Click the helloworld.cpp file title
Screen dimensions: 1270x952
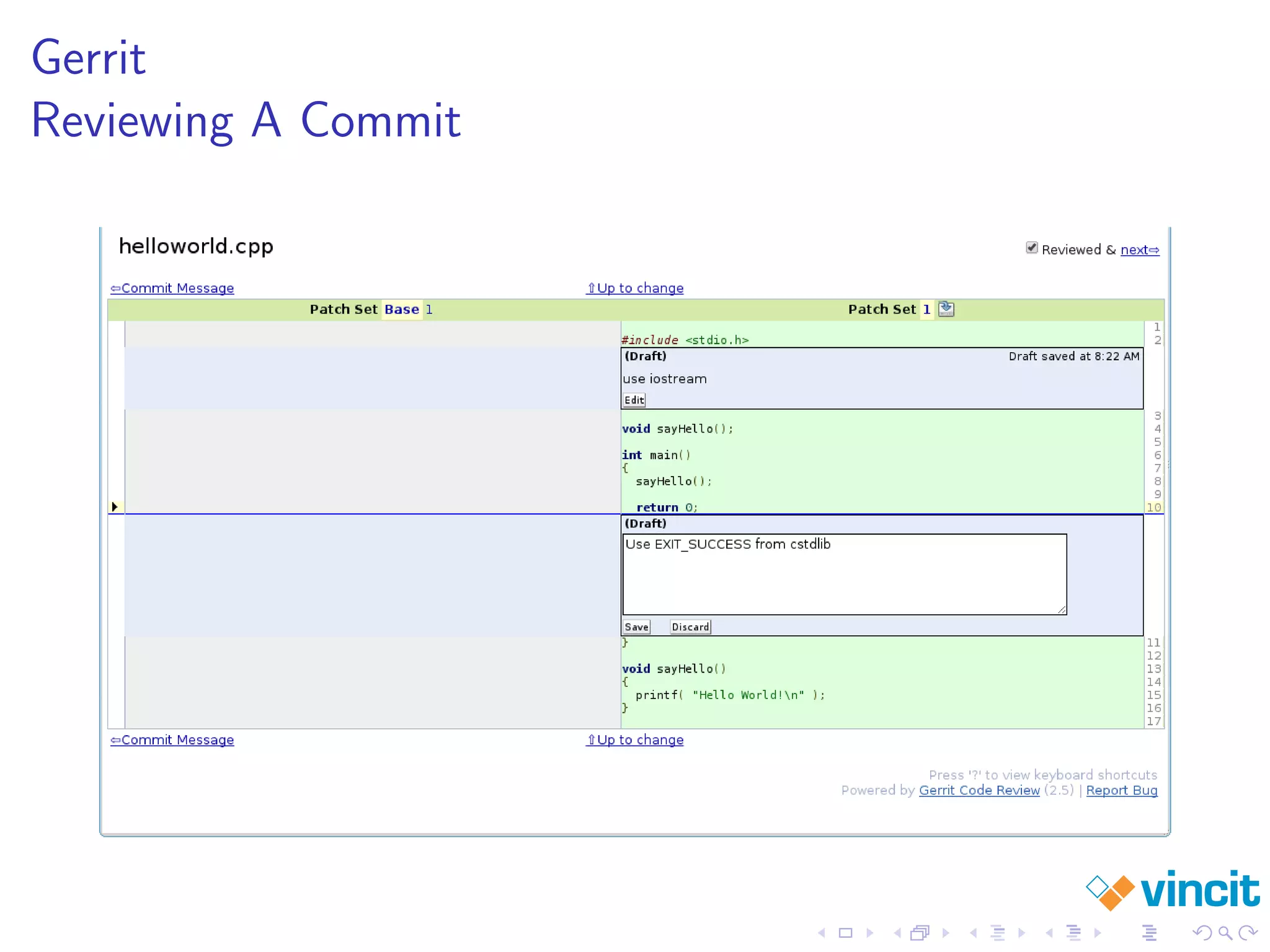[x=196, y=246]
